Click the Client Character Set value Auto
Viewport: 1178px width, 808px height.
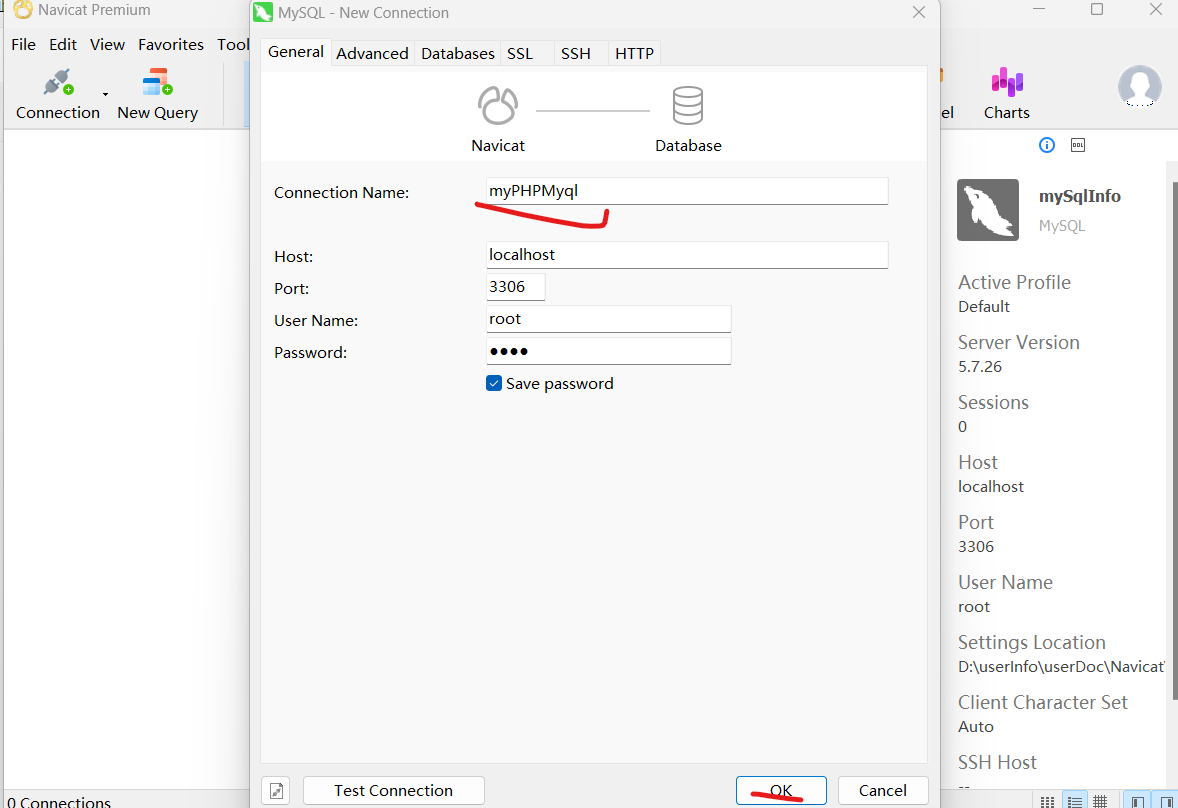pos(976,727)
